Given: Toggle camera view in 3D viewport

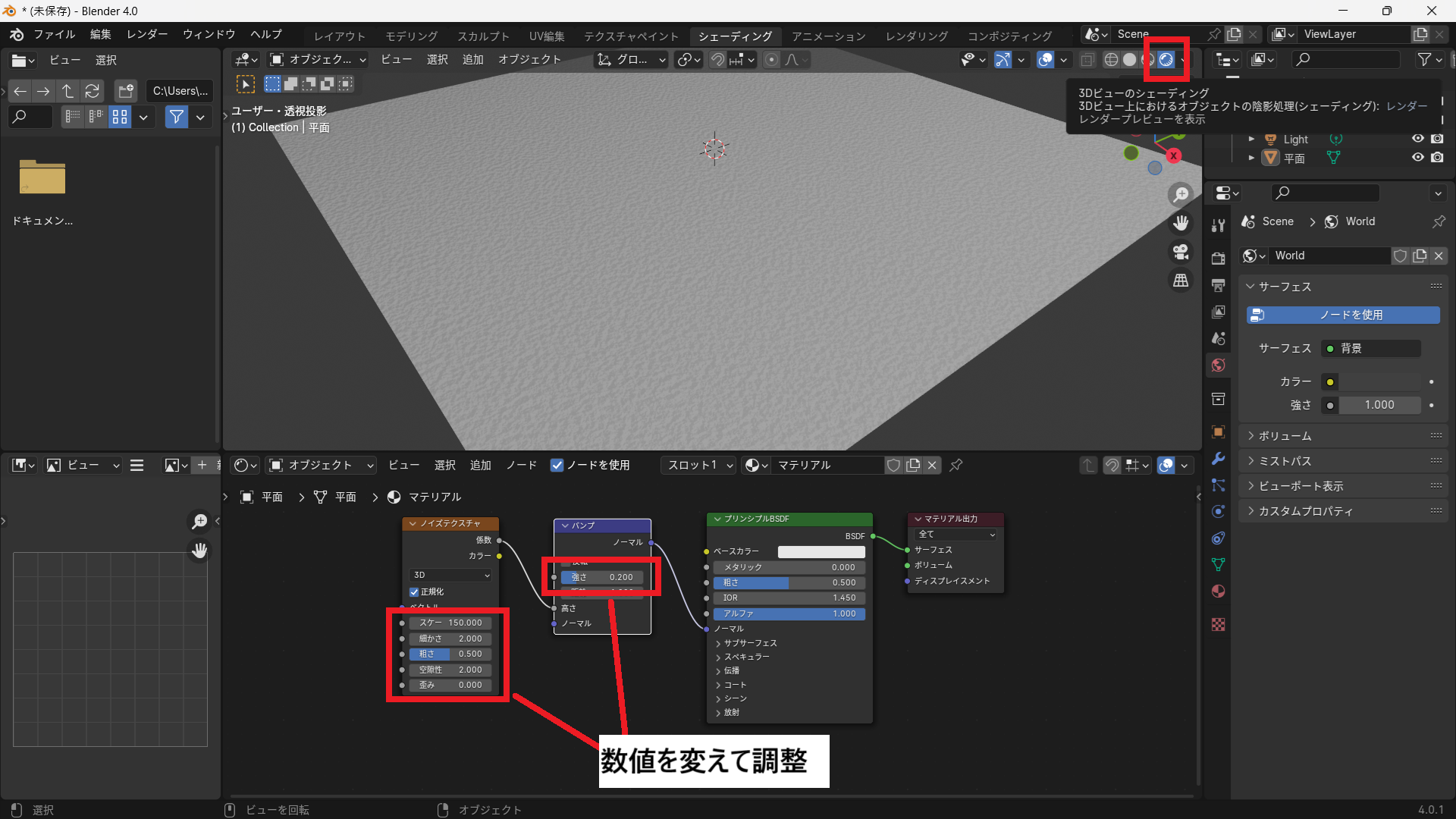Looking at the screenshot, I should coord(1181,252).
